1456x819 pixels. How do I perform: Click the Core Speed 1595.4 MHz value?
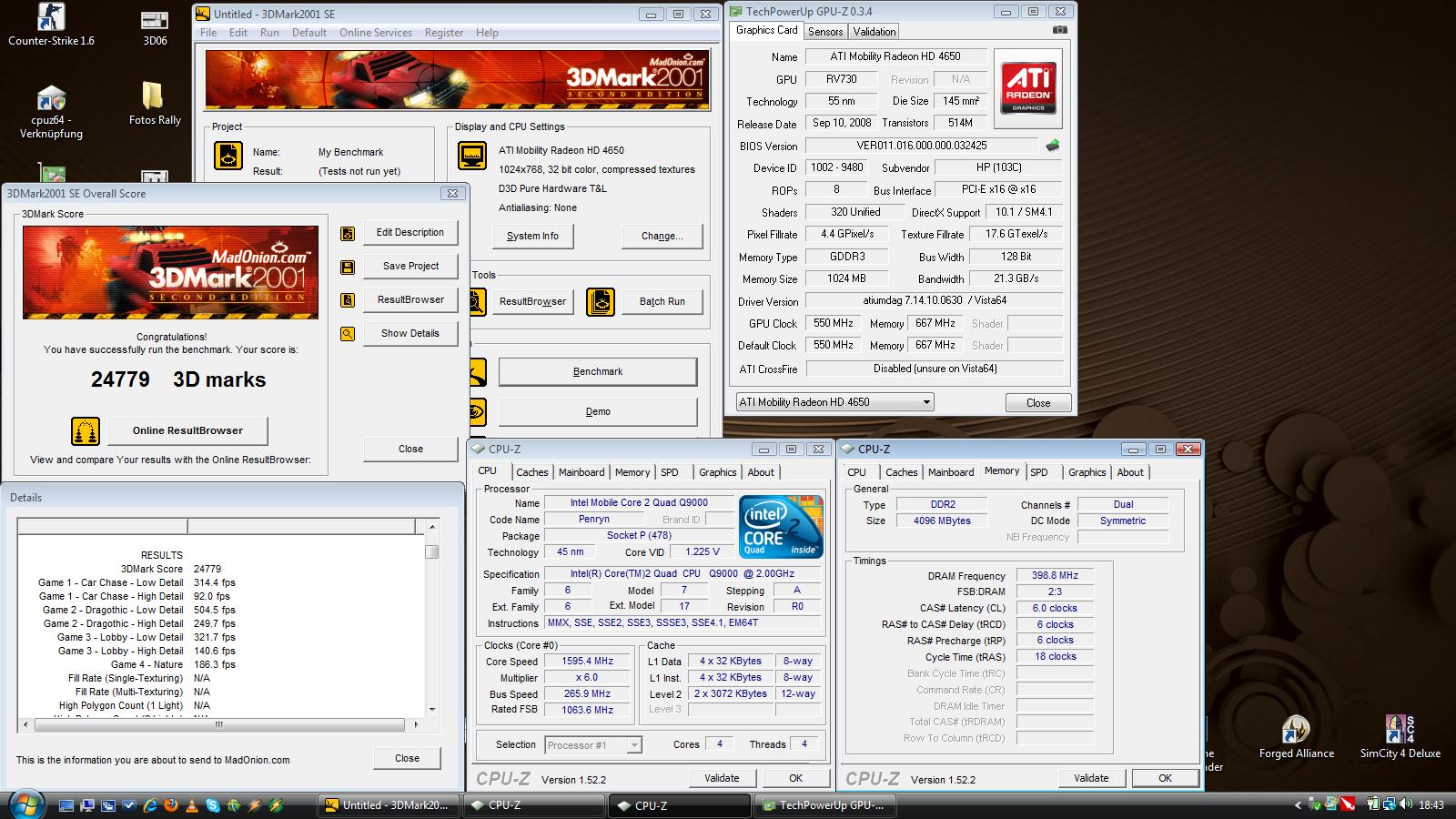(587, 662)
